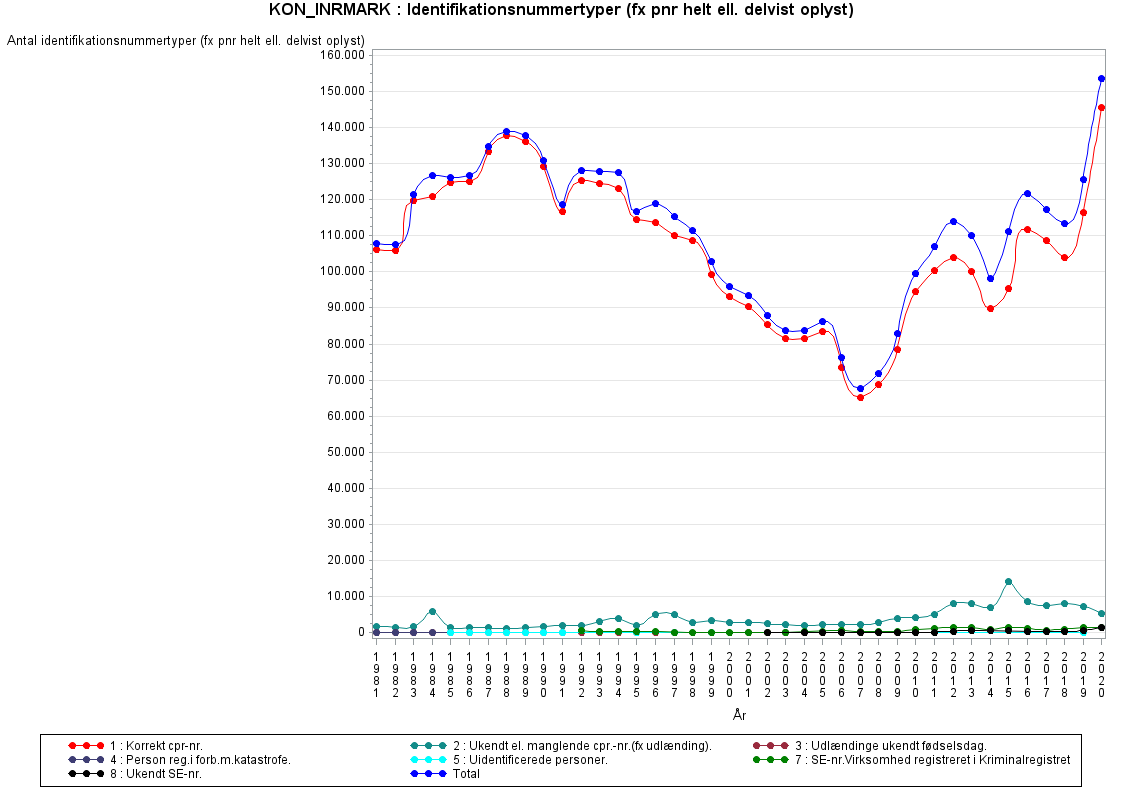Image resolution: width=1122 pixels, height=793 pixels.
Task: Click the blue Total data point for 2020
Action: point(1101,78)
